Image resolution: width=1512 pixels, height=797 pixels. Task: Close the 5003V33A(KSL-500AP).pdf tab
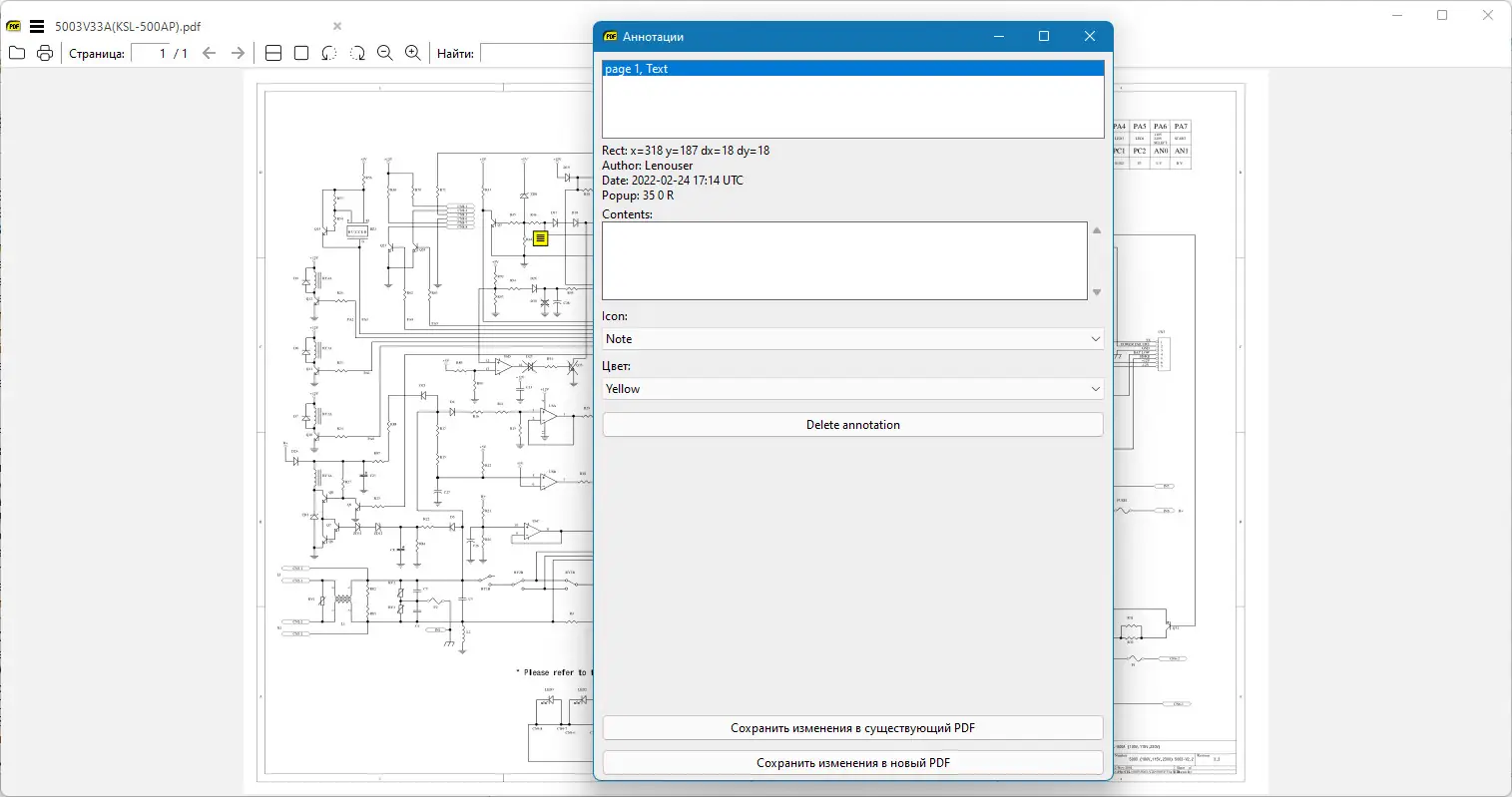[337, 26]
